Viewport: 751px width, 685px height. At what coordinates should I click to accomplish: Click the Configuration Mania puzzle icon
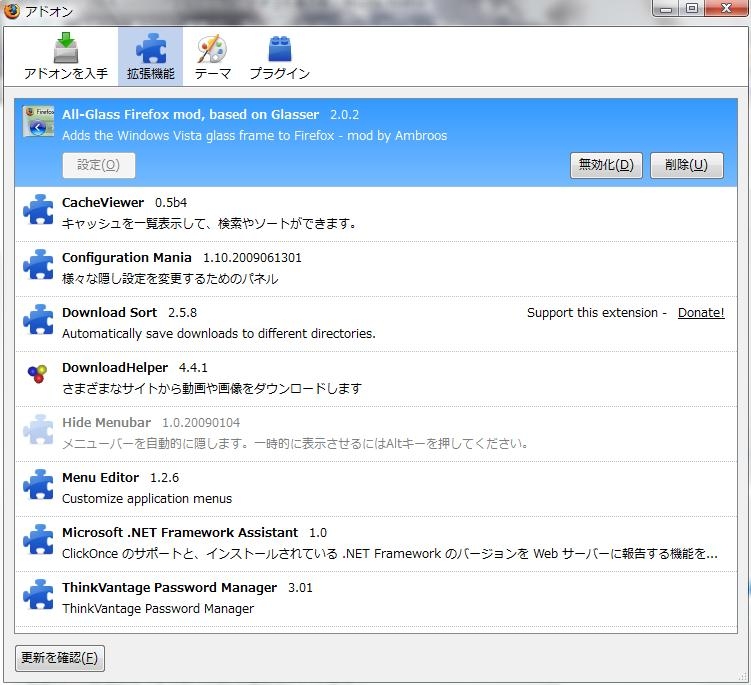[38, 264]
